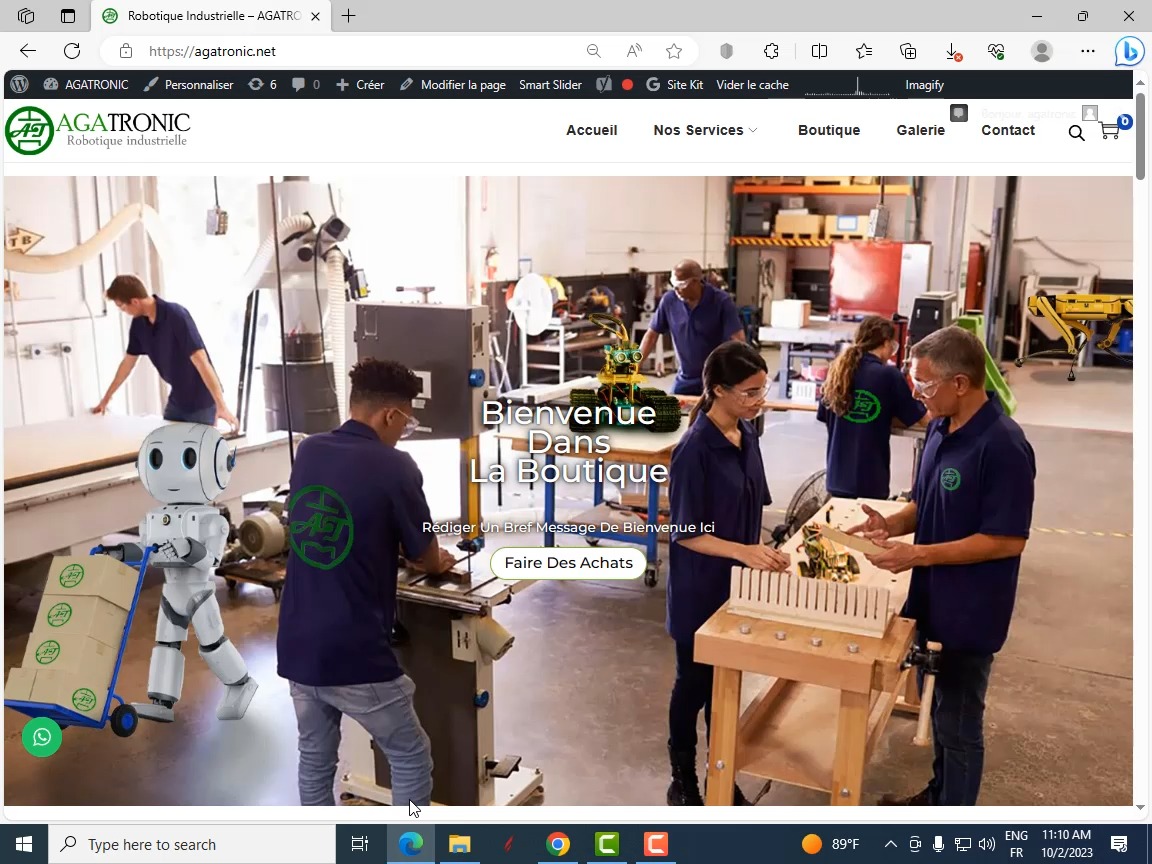
Task: Click Modifier la page
Action: [x=453, y=84]
